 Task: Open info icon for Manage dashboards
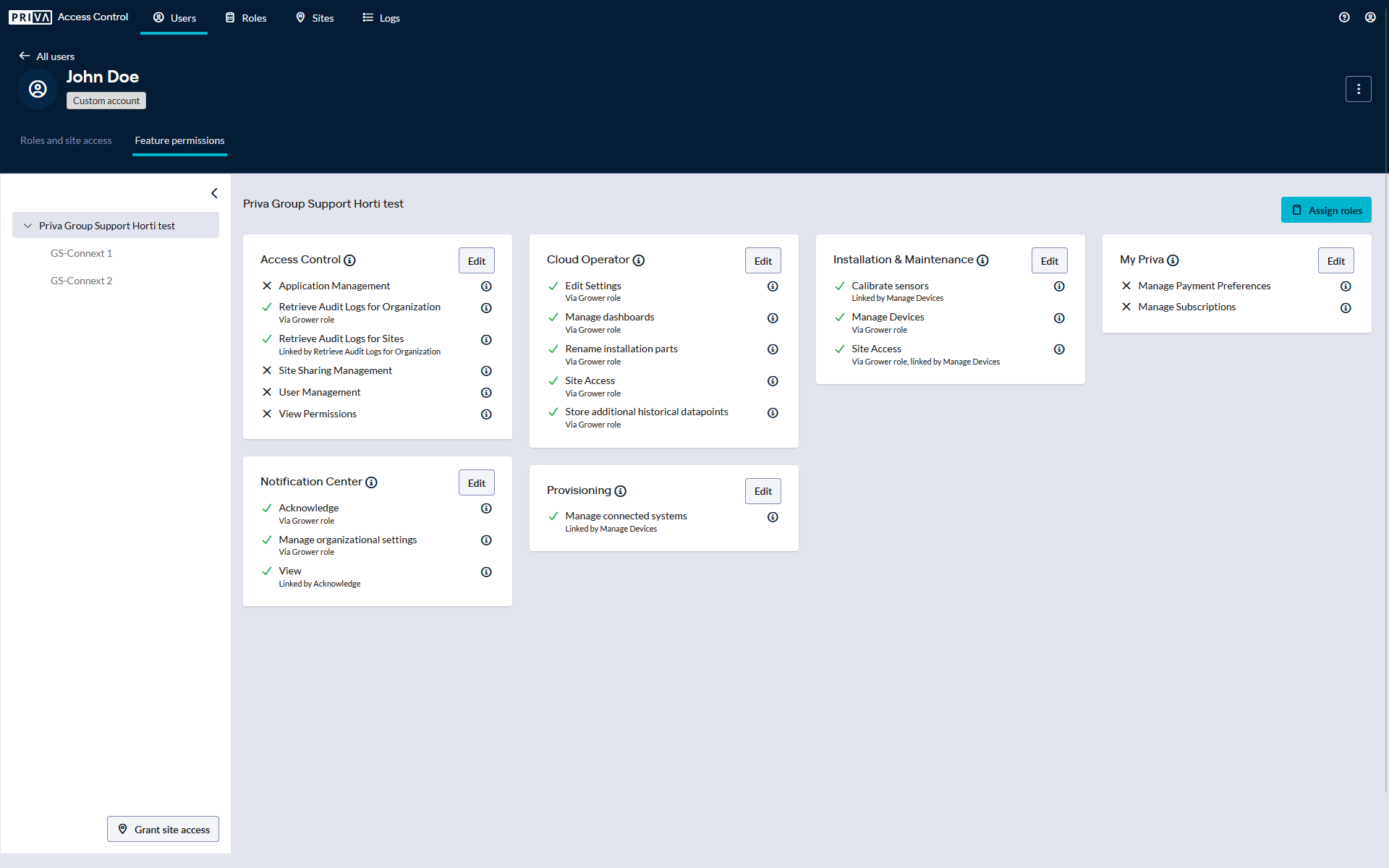click(x=773, y=318)
